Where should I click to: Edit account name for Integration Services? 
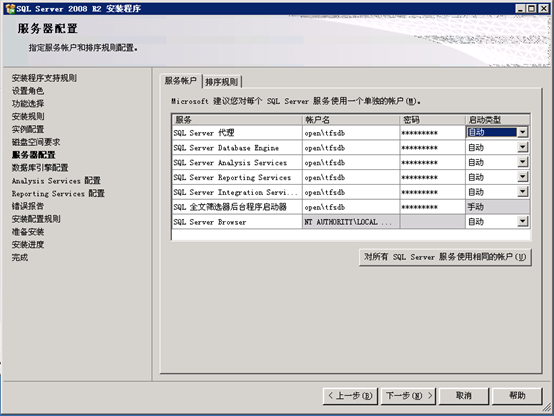351,192
